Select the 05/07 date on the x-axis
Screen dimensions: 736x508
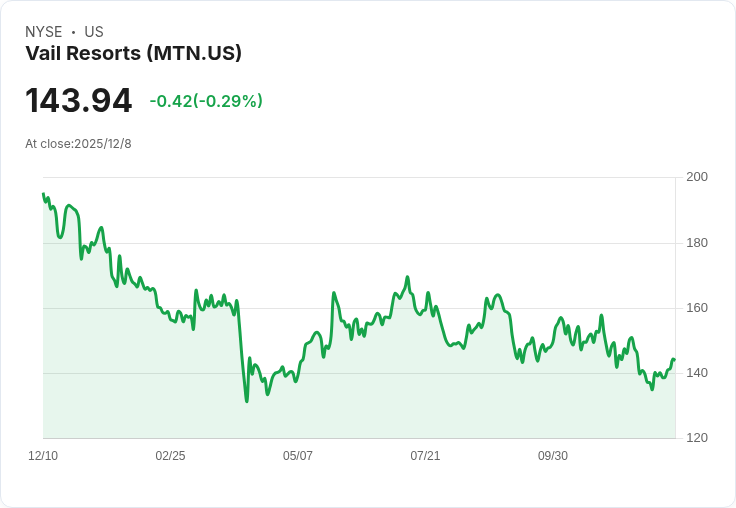[x=298, y=456]
